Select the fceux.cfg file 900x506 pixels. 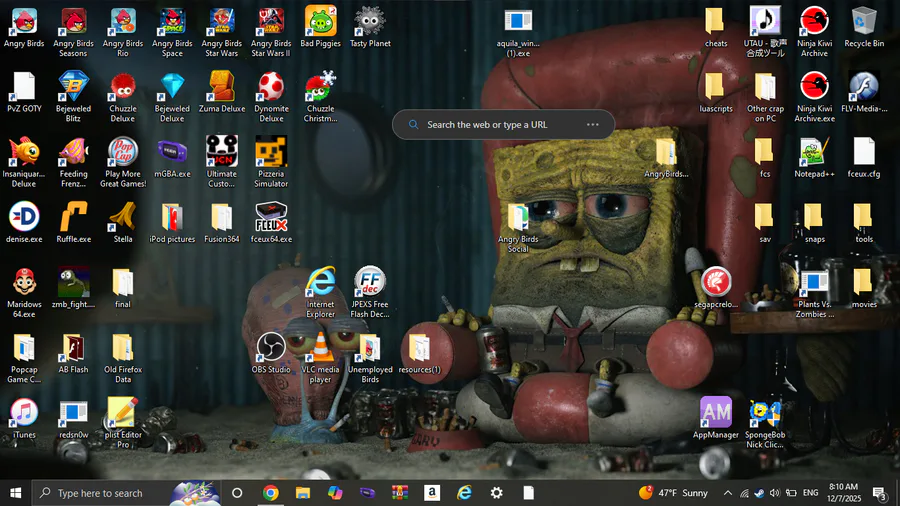[864, 157]
